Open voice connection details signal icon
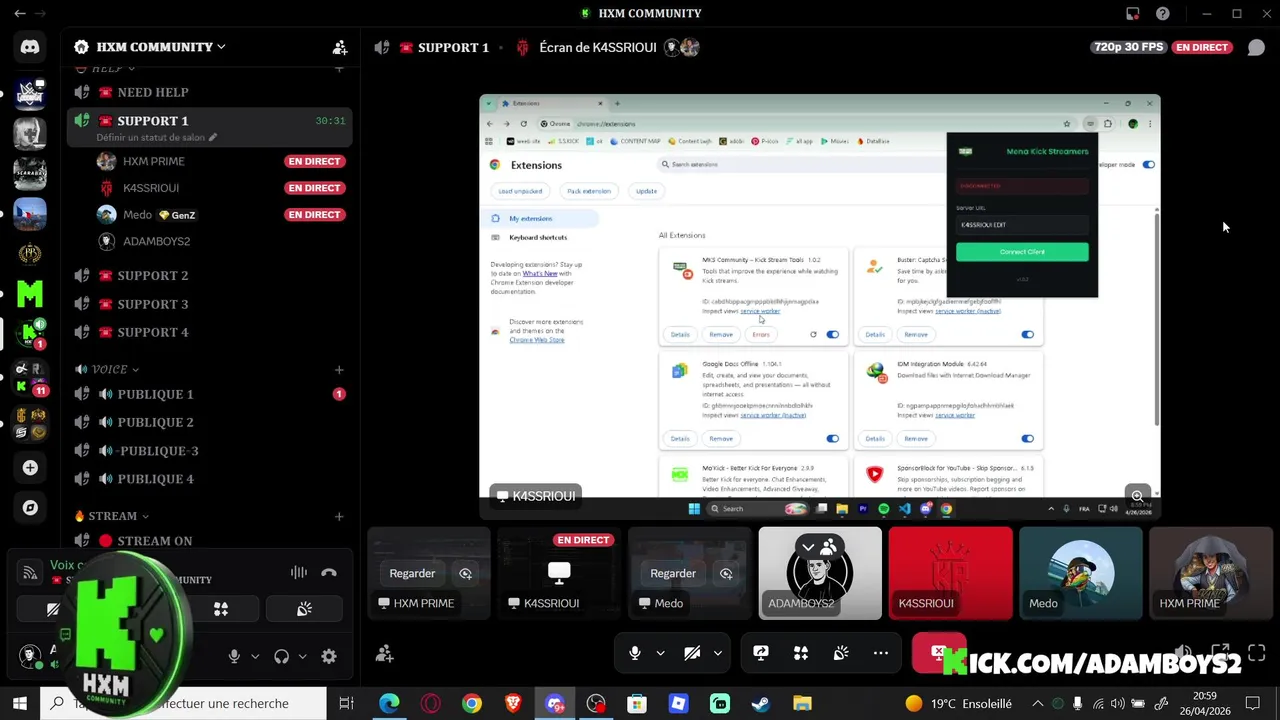The image size is (1280, 720). [x=31, y=572]
